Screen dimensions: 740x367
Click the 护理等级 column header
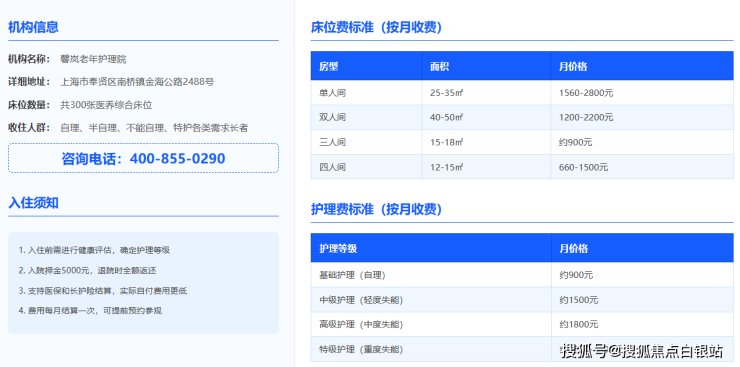(x=431, y=248)
